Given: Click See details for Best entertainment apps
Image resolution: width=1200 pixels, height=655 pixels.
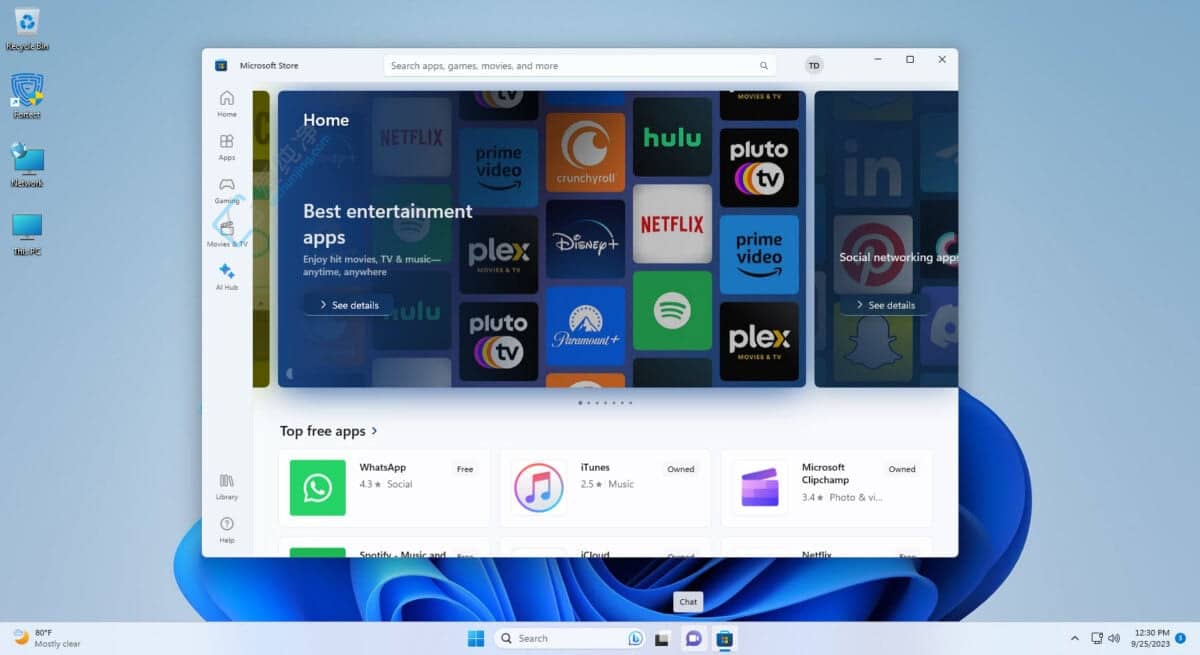Looking at the screenshot, I should pyautogui.click(x=349, y=305).
